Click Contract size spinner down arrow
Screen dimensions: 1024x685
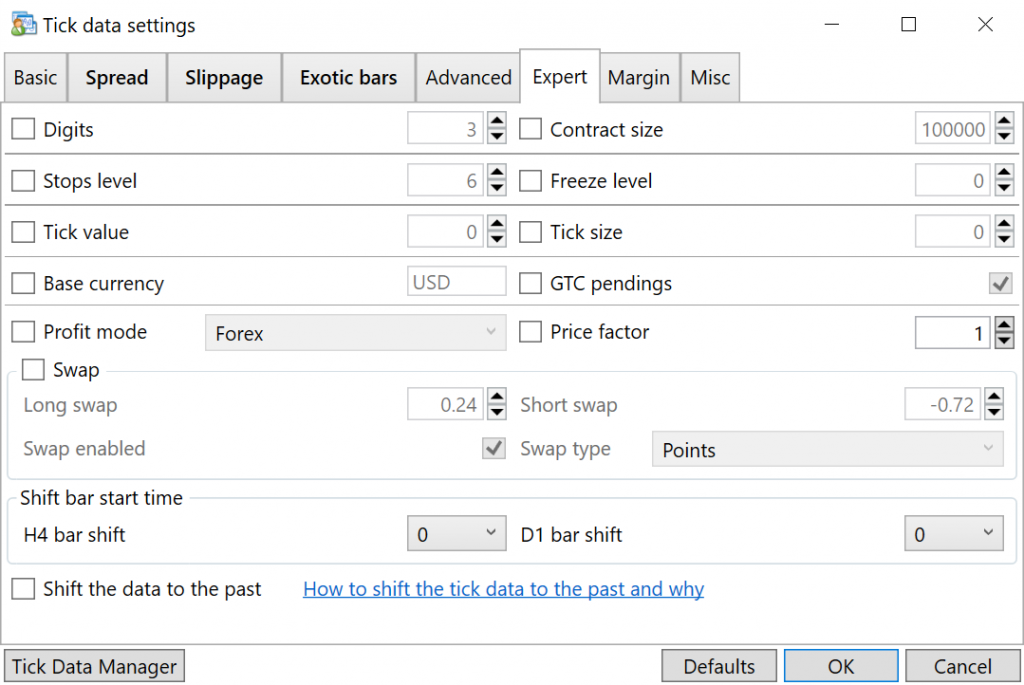(1004, 137)
